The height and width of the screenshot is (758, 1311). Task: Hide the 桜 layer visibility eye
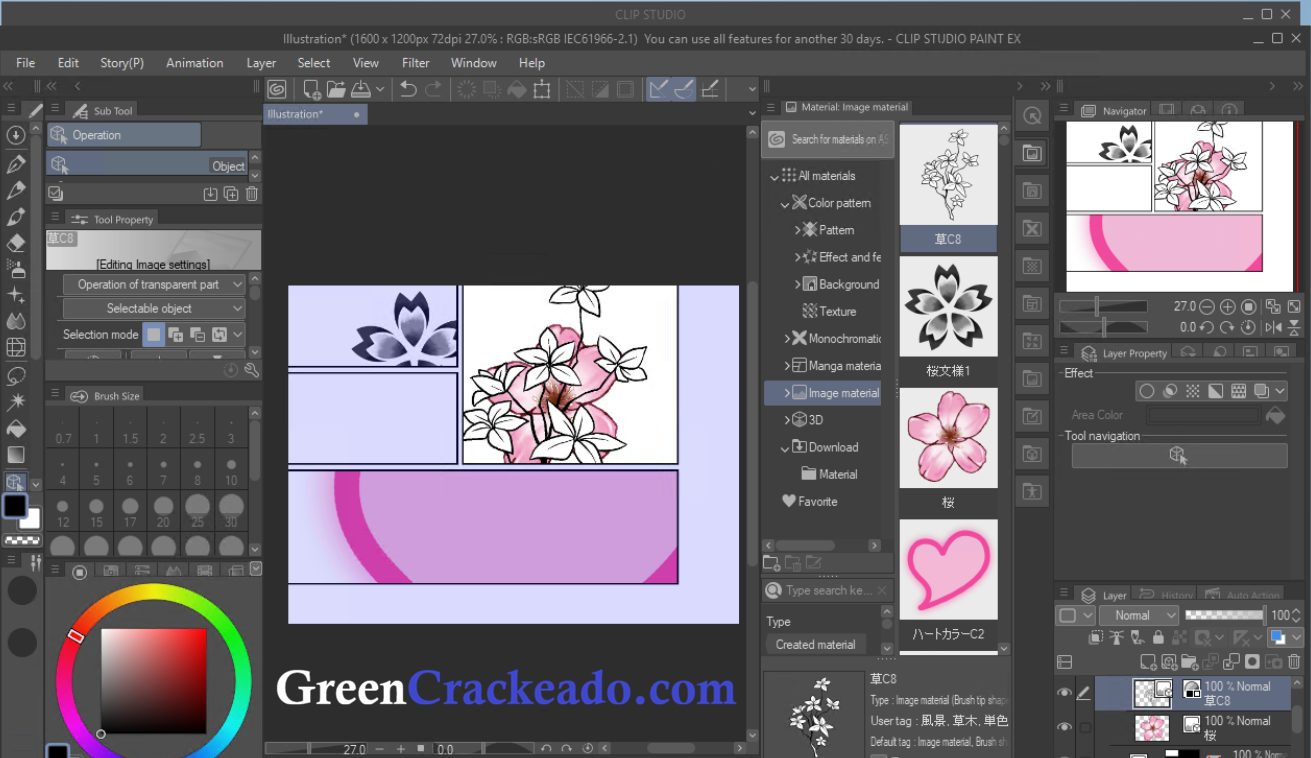(x=1063, y=725)
